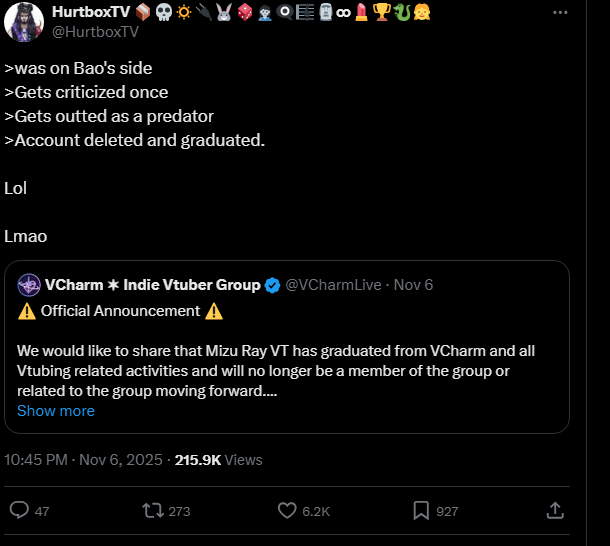Click the 6.2K likes count

(315, 511)
